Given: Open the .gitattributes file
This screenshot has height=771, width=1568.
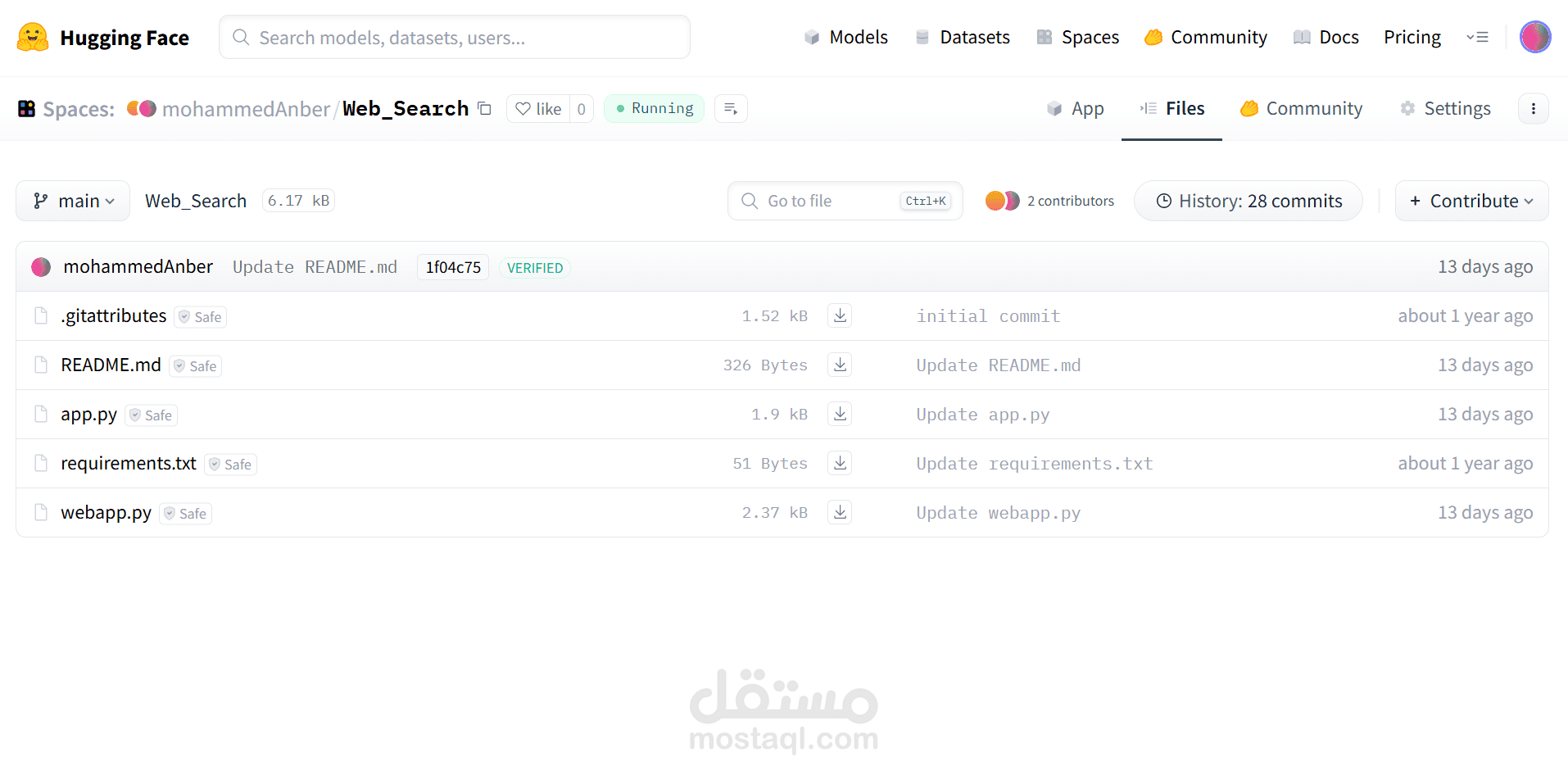Looking at the screenshot, I should [x=114, y=315].
